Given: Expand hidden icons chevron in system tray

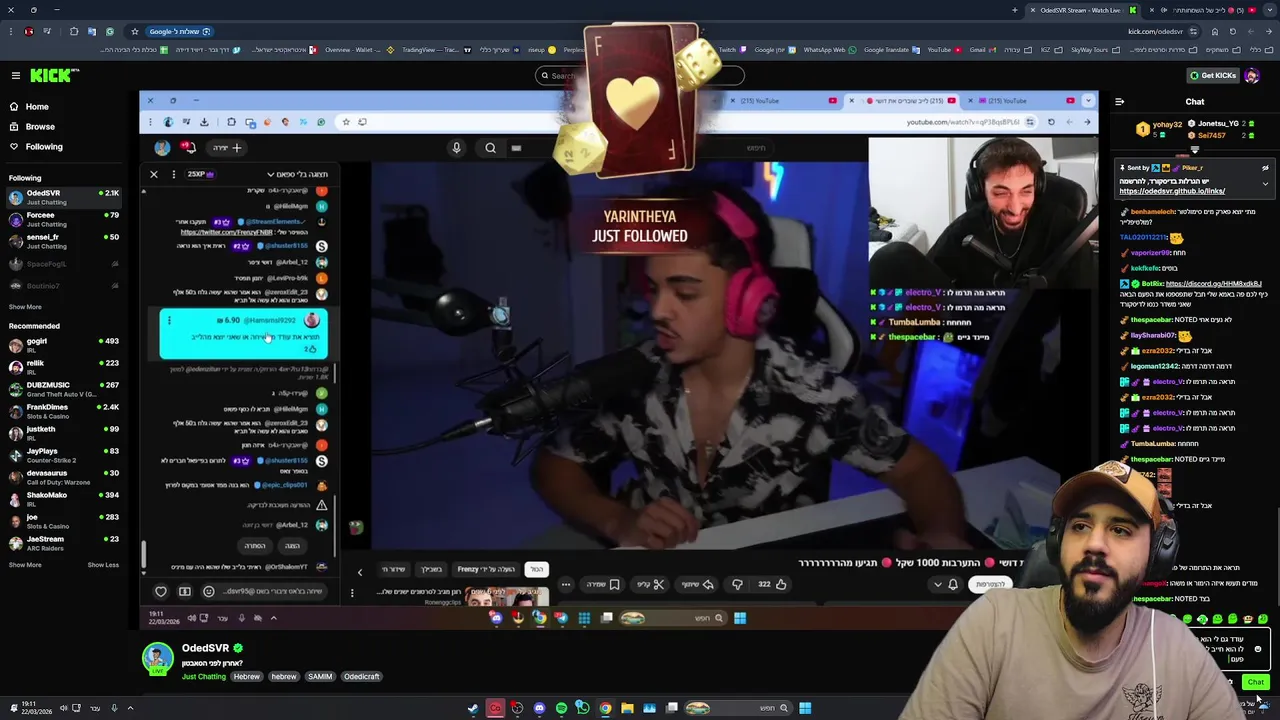Looking at the screenshot, I should point(130,708).
